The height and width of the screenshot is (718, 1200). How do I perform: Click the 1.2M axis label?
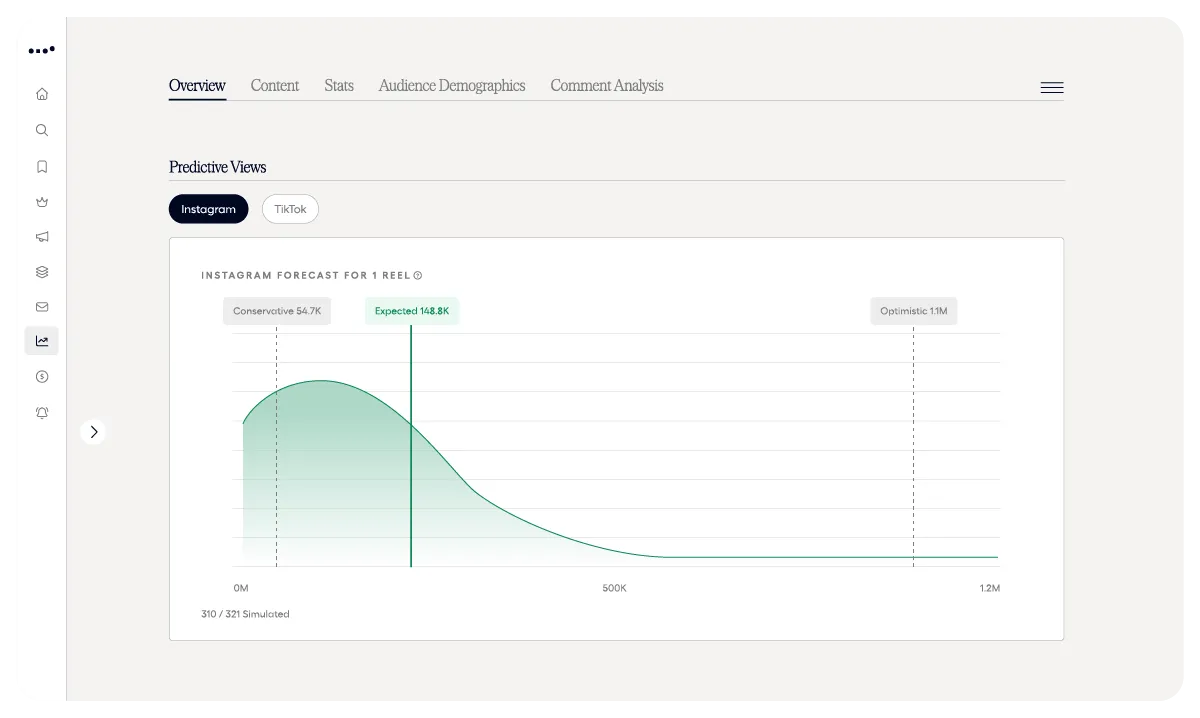pyautogui.click(x=990, y=588)
